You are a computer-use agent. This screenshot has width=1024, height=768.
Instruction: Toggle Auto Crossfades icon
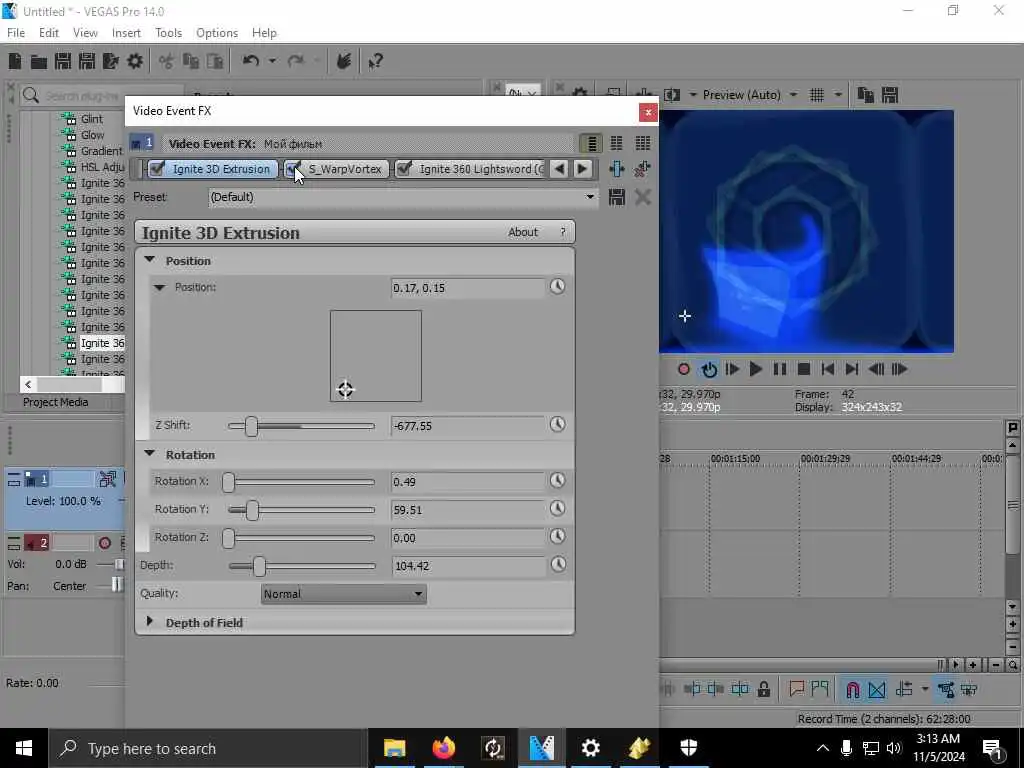point(877,689)
